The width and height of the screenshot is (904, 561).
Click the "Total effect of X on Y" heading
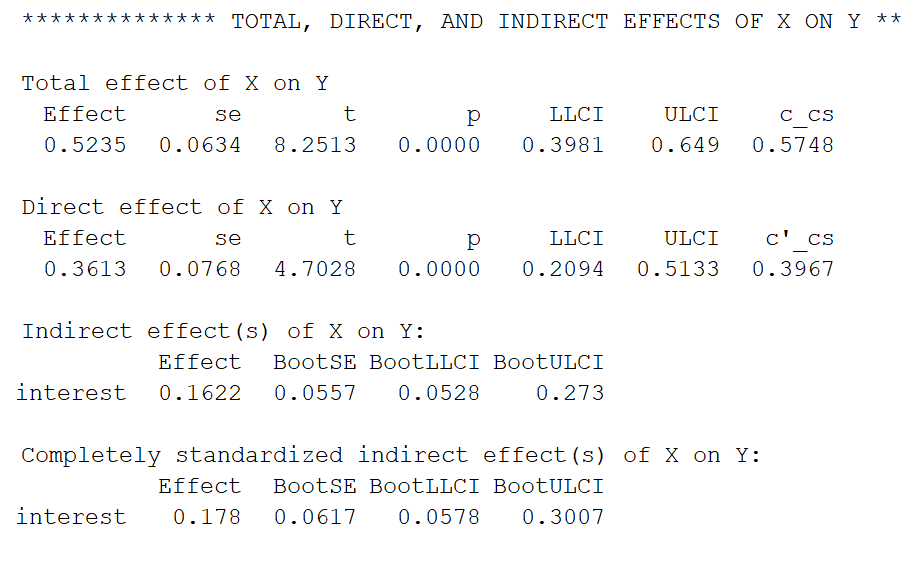[x=175, y=83]
